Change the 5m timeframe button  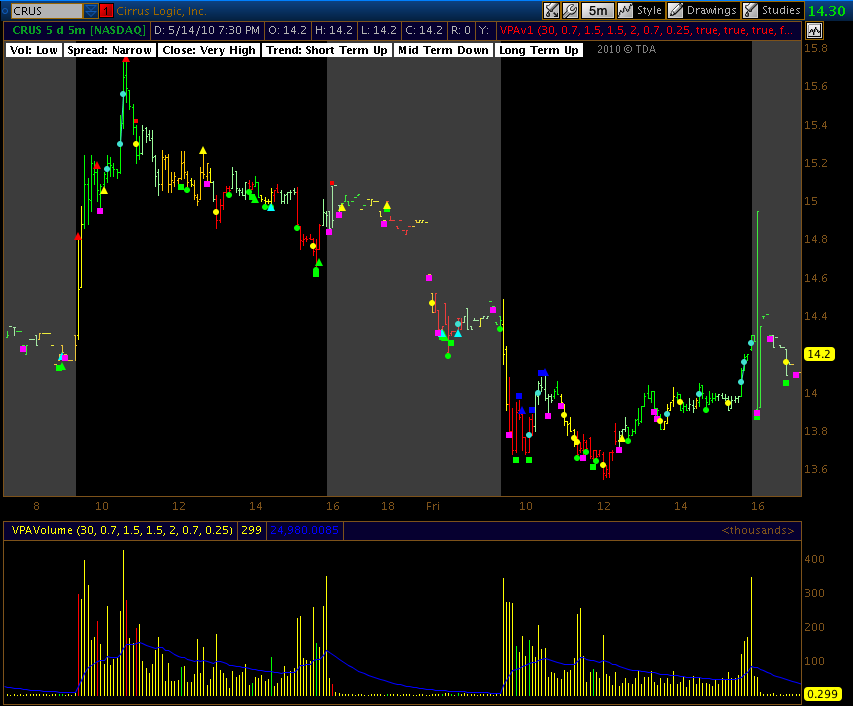[x=598, y=10]
